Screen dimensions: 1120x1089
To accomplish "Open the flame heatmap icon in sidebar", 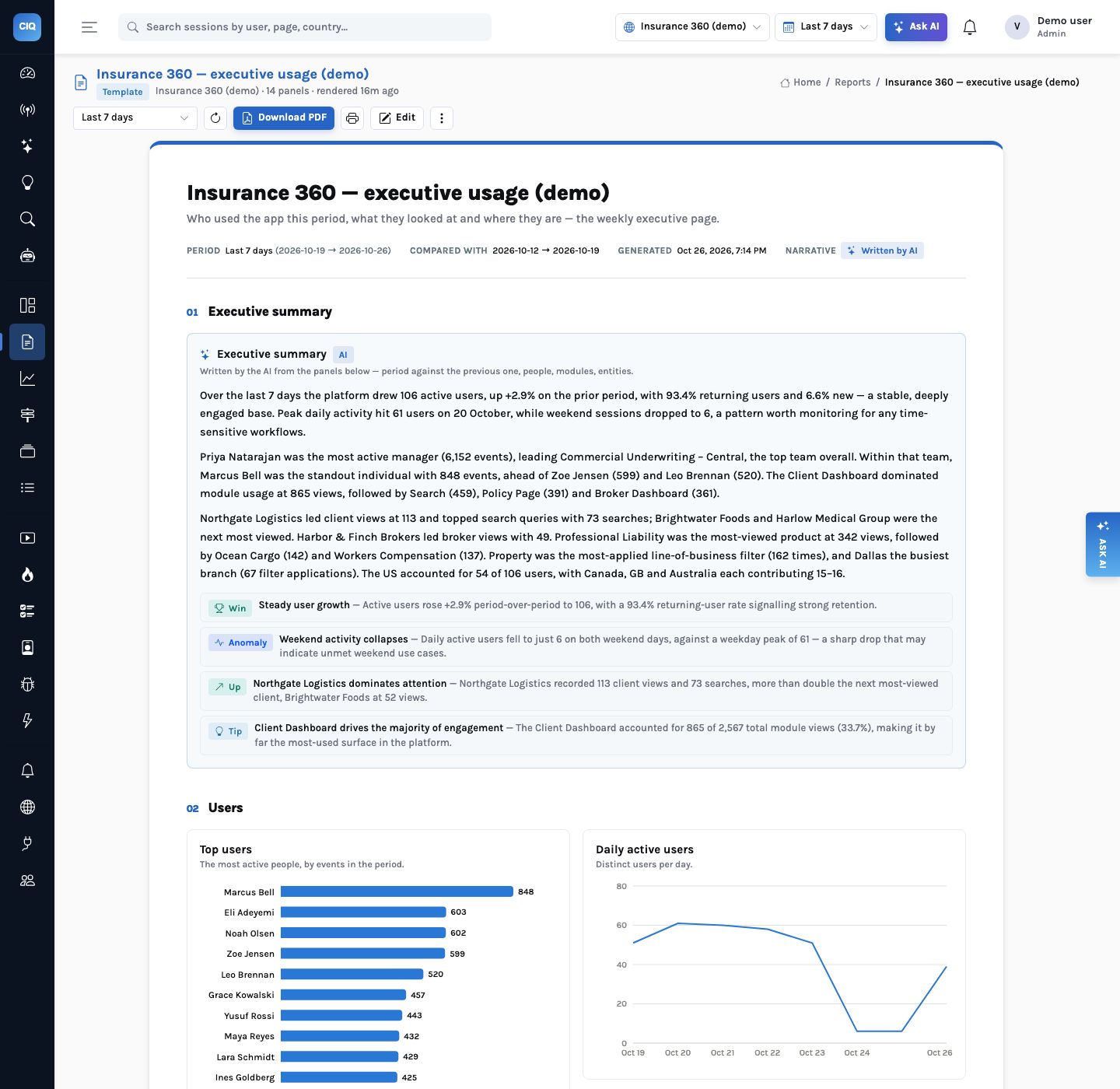I will click(27, 575).
